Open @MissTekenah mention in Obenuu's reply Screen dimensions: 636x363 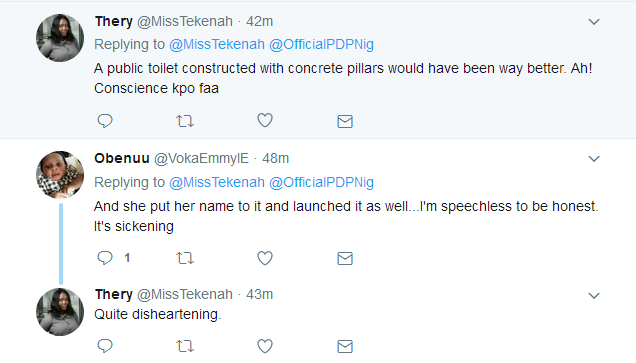[x=217, y=183]
